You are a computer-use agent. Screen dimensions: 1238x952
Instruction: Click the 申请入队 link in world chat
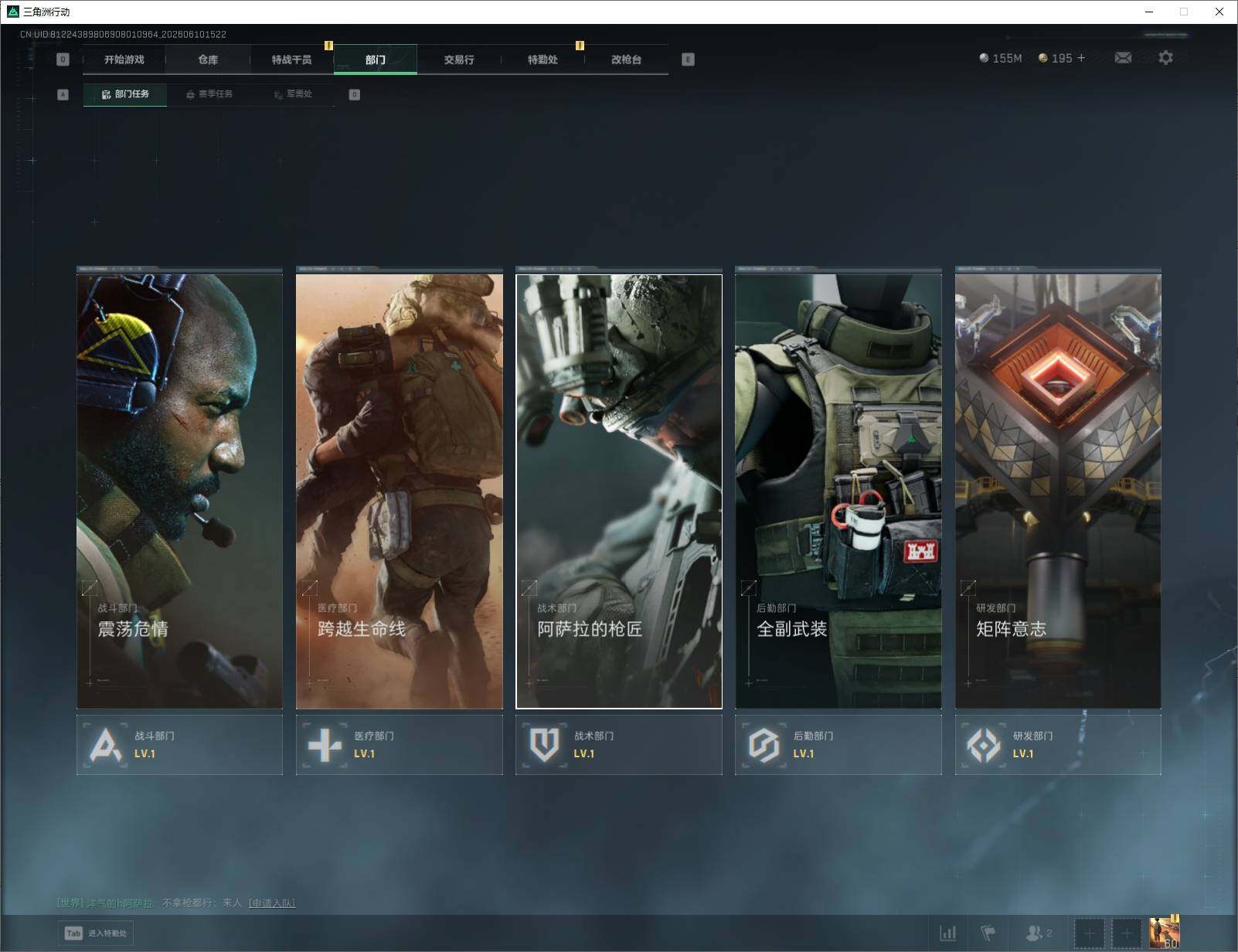272,903
